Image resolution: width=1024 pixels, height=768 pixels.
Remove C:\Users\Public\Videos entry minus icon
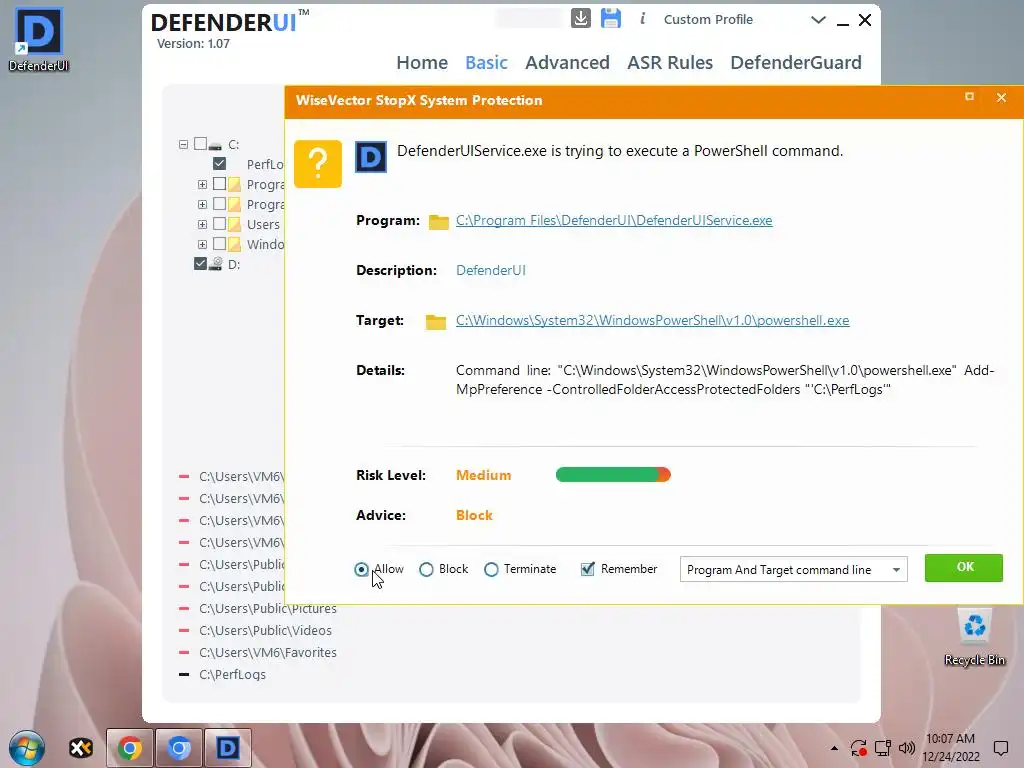pos(184,630)
